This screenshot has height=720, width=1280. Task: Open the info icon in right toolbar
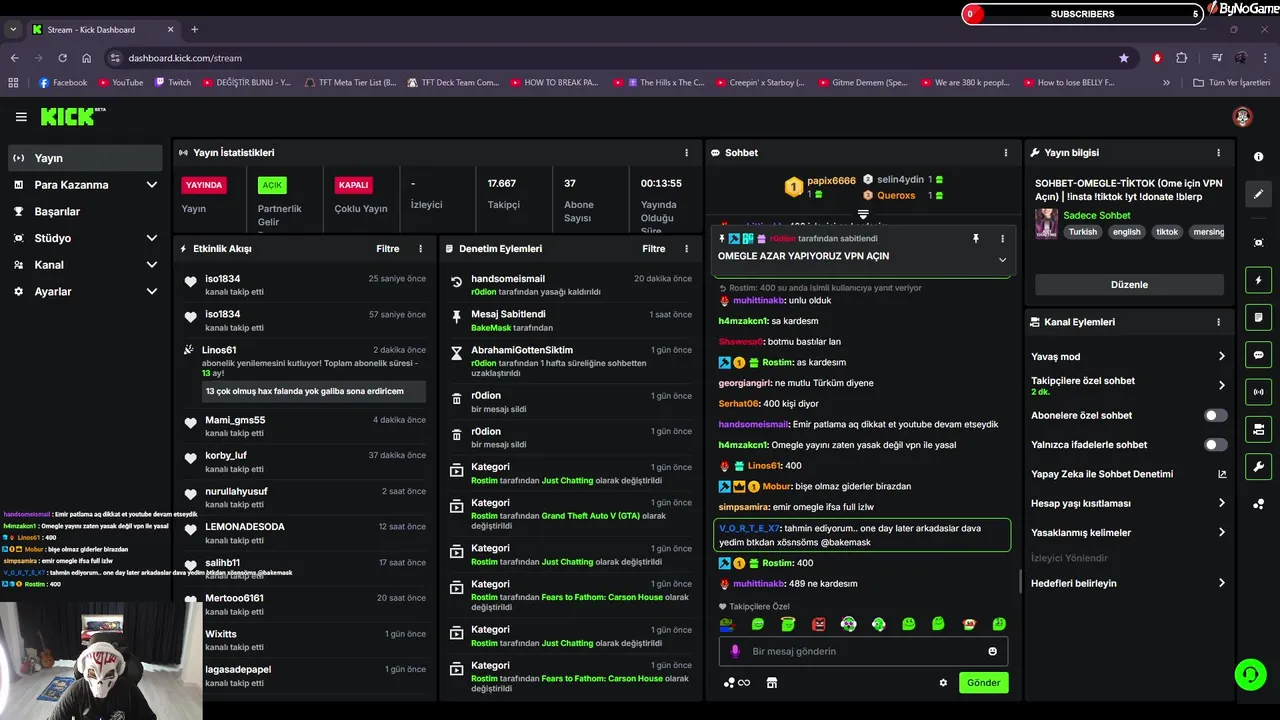click(1258, 157)
